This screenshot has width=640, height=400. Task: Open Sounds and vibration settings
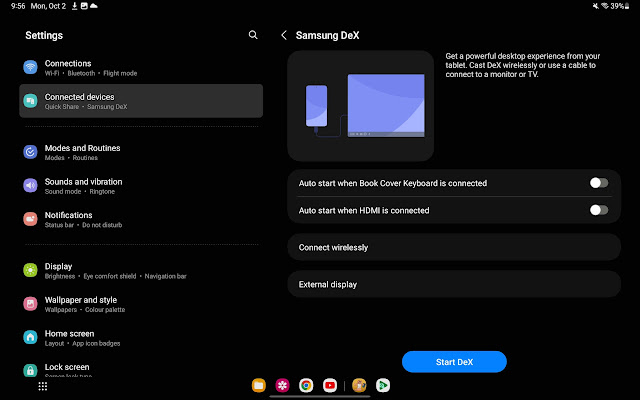pyautogui.click(x=141, y=186)
